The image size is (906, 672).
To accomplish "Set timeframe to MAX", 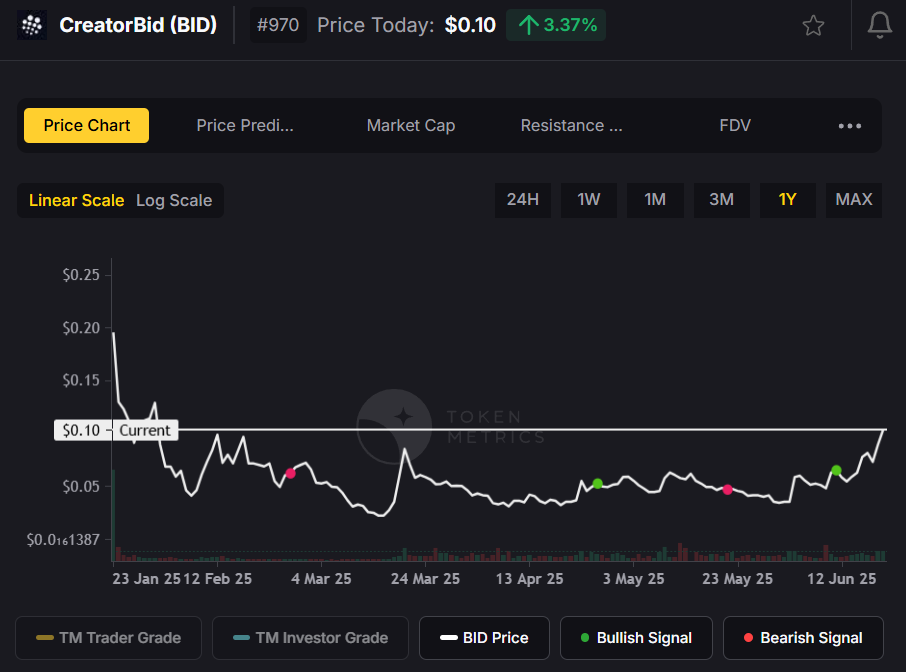I will point(853,200).
